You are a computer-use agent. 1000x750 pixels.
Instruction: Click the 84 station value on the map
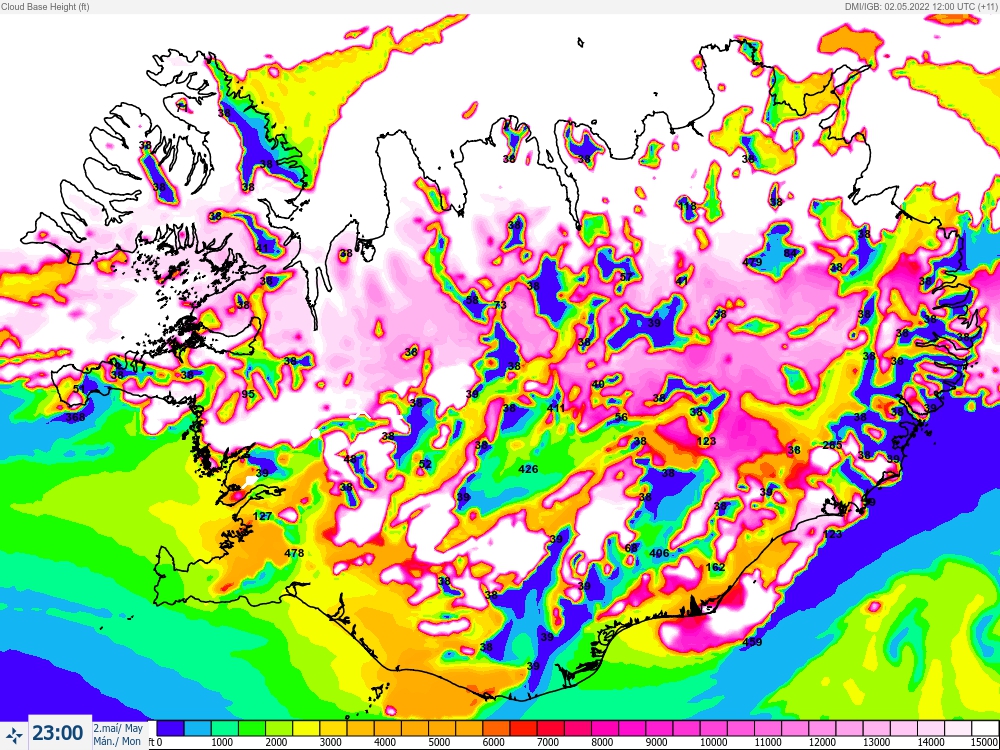790,253
